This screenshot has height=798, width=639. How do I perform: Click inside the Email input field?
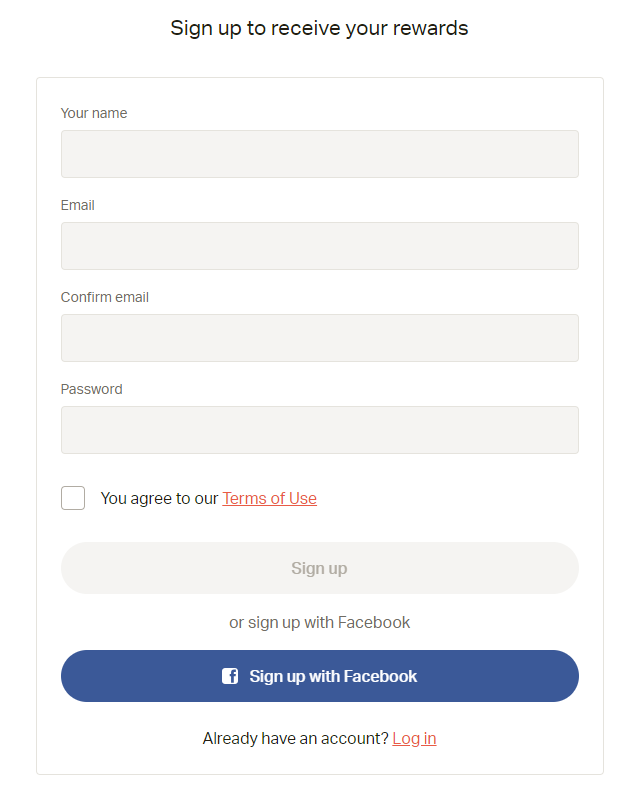320,246
